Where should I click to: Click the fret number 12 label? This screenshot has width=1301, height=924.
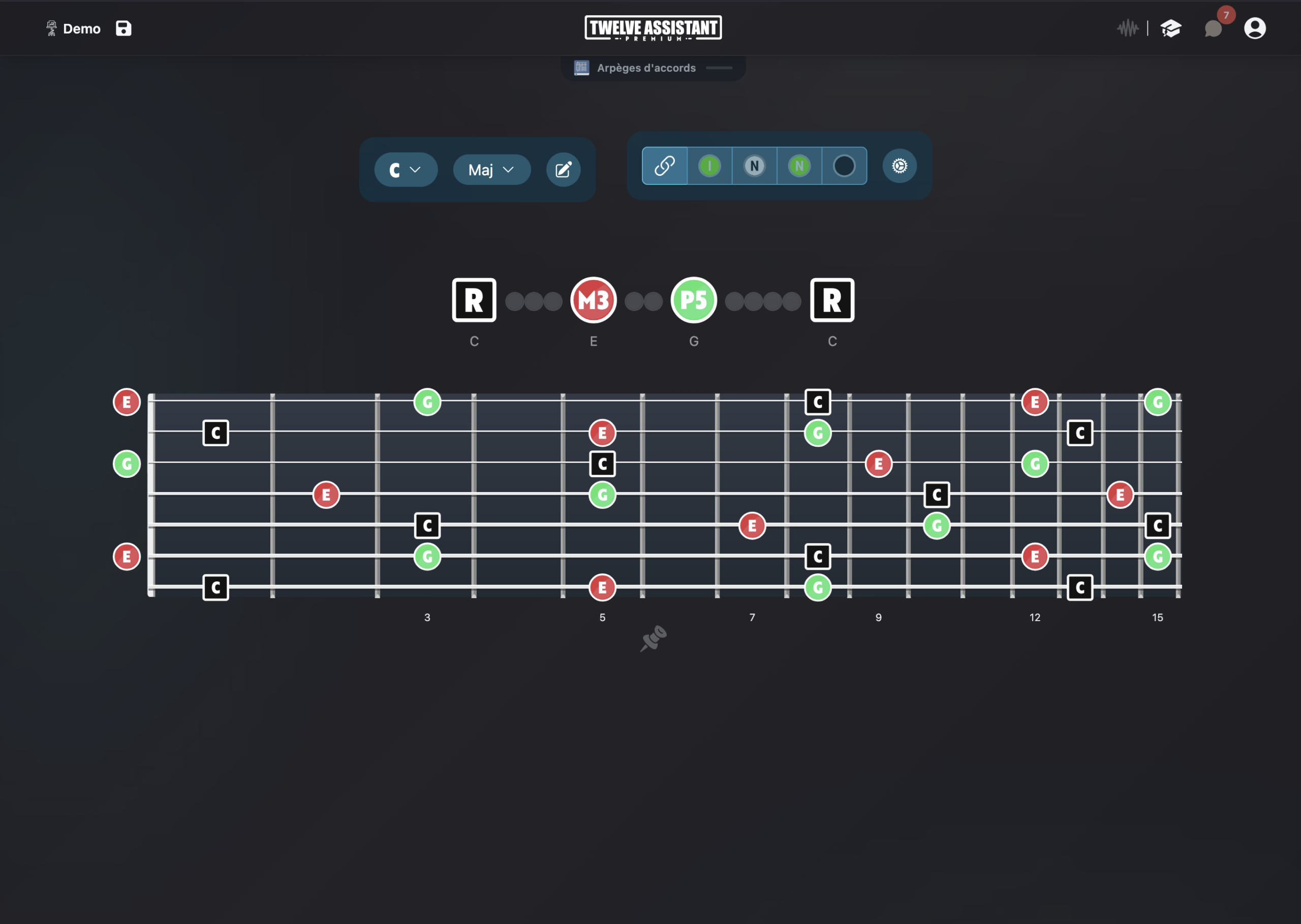tap(1035, 618)
